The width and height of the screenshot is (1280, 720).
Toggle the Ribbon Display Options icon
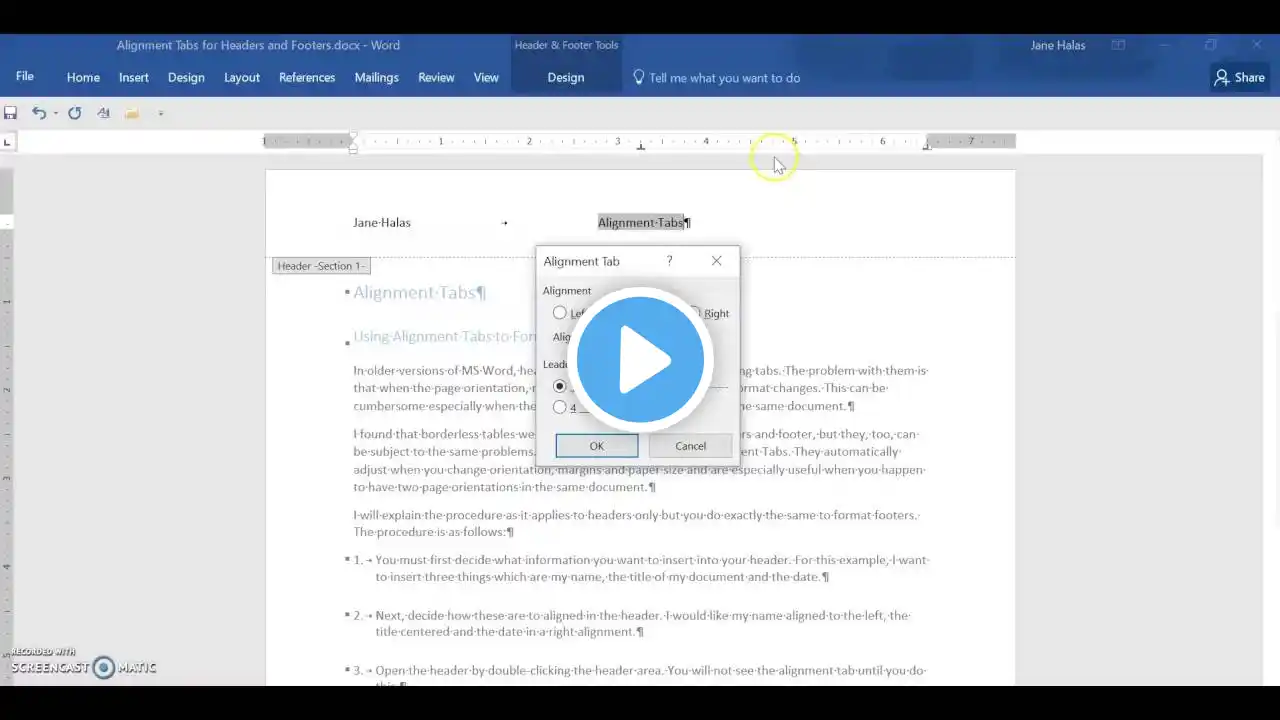tap(1119, 45)
